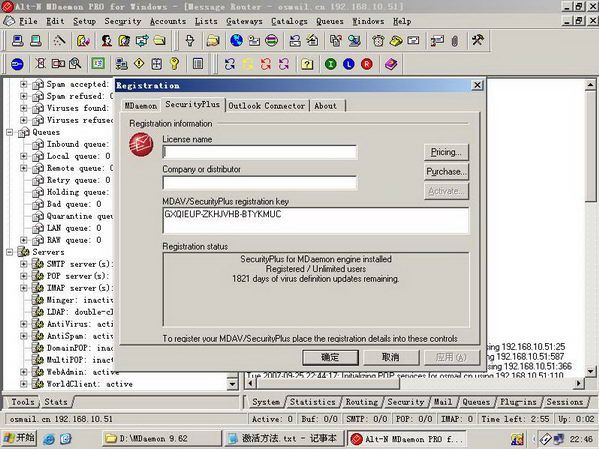Open the 开始 Start button

[x=20, y=438]
